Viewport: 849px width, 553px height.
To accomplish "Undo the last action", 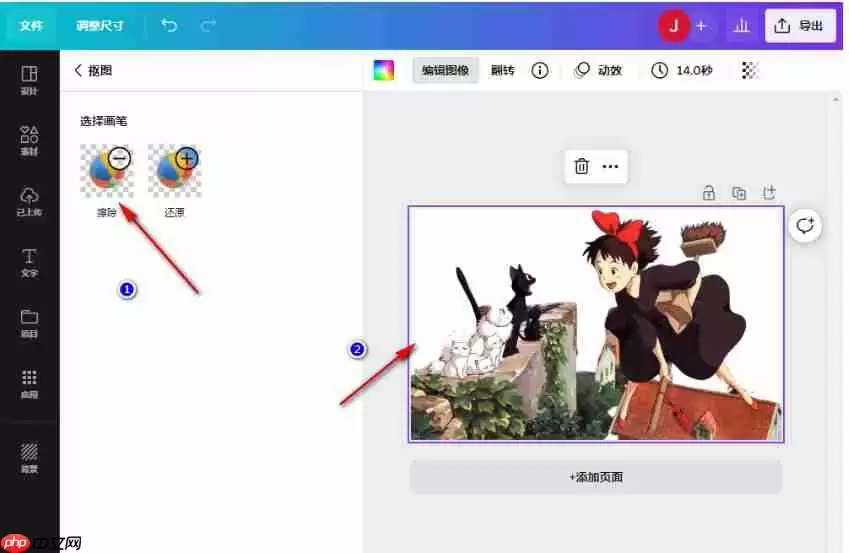I will pyautogui.click(x=169, y=25).
